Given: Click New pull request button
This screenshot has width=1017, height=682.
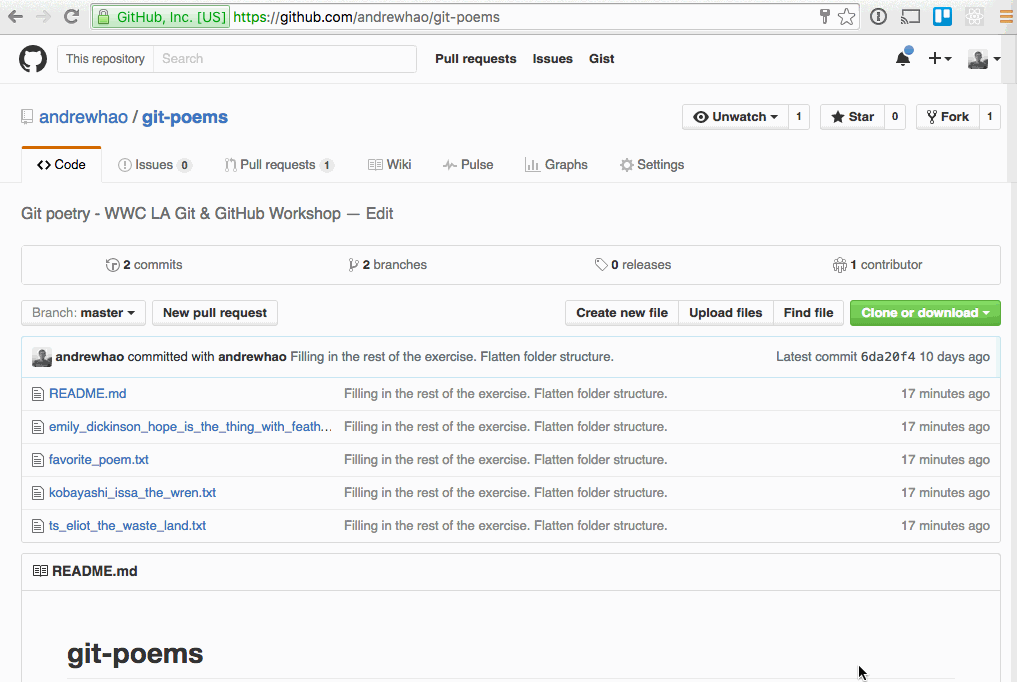Looking at the screenshot, I should (x=215, y=312).
